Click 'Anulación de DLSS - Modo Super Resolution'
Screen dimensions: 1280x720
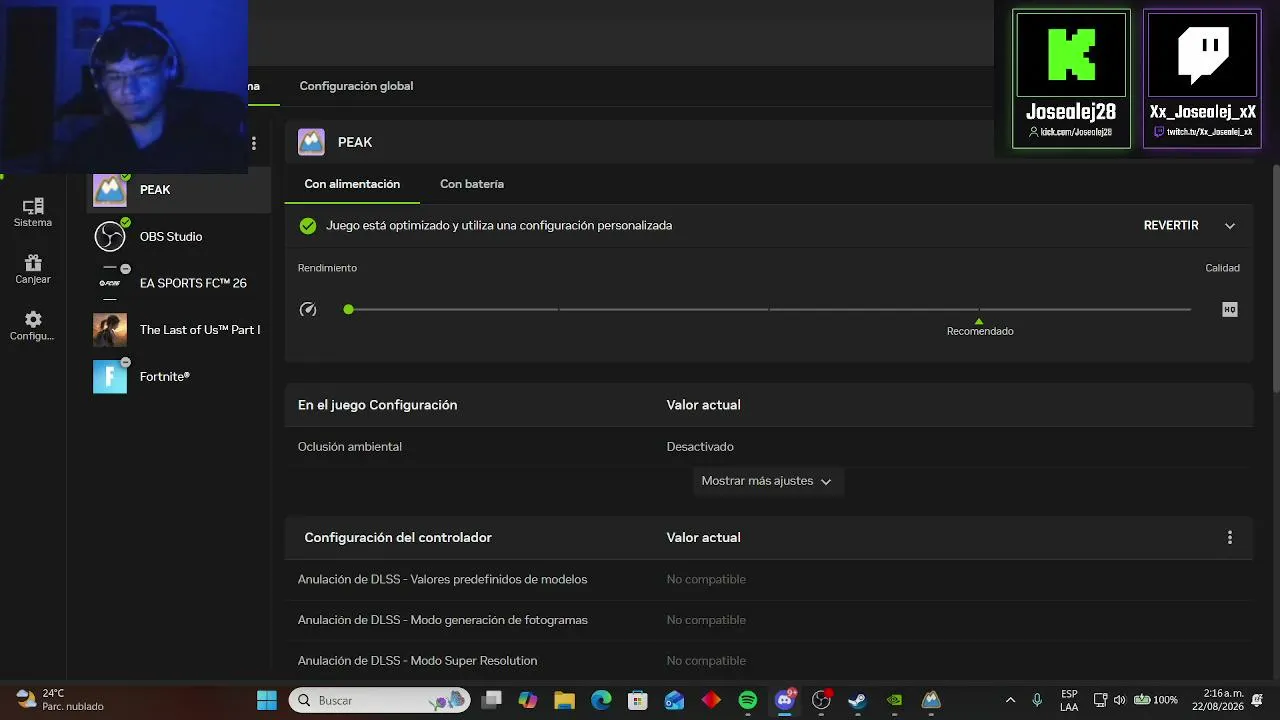click(417, 661)
